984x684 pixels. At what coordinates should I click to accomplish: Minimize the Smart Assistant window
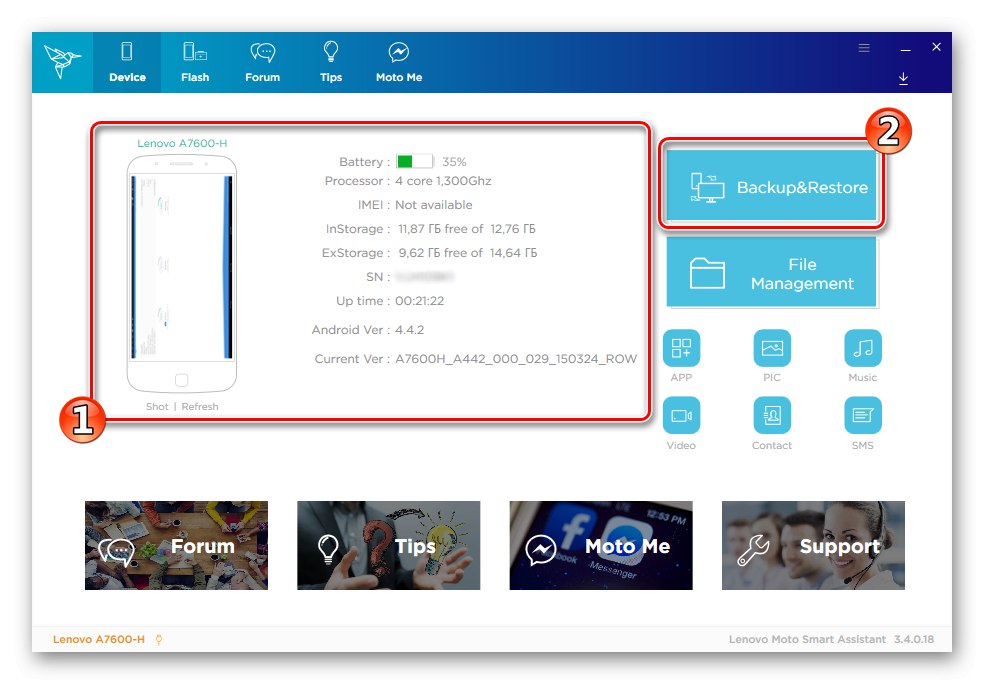click(x=905, y=48)
